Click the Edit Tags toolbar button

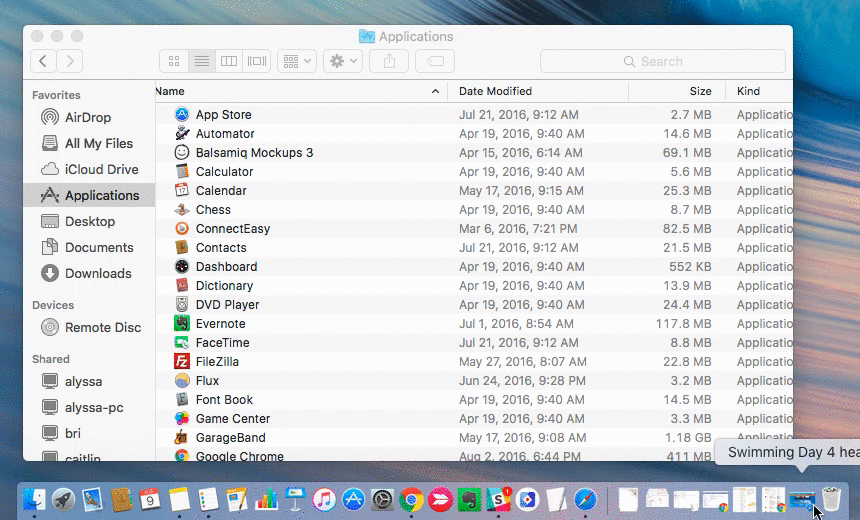click(435, 61)
